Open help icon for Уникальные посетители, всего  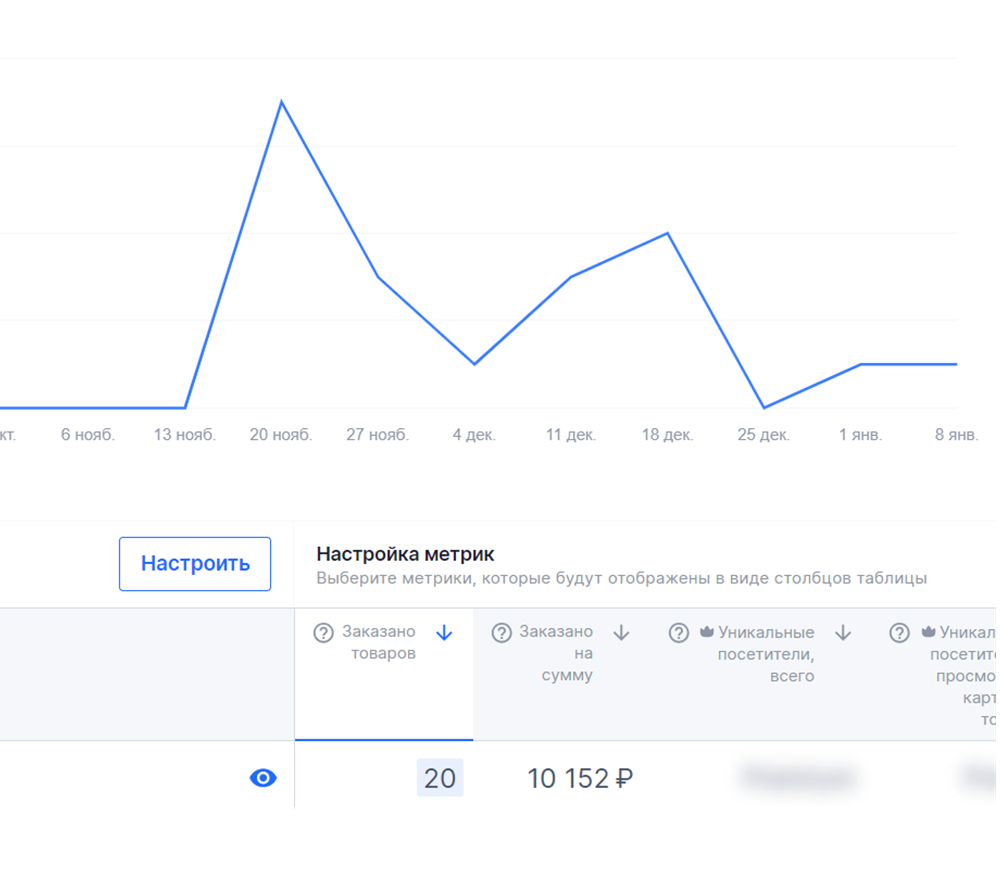tap(679, 633)
